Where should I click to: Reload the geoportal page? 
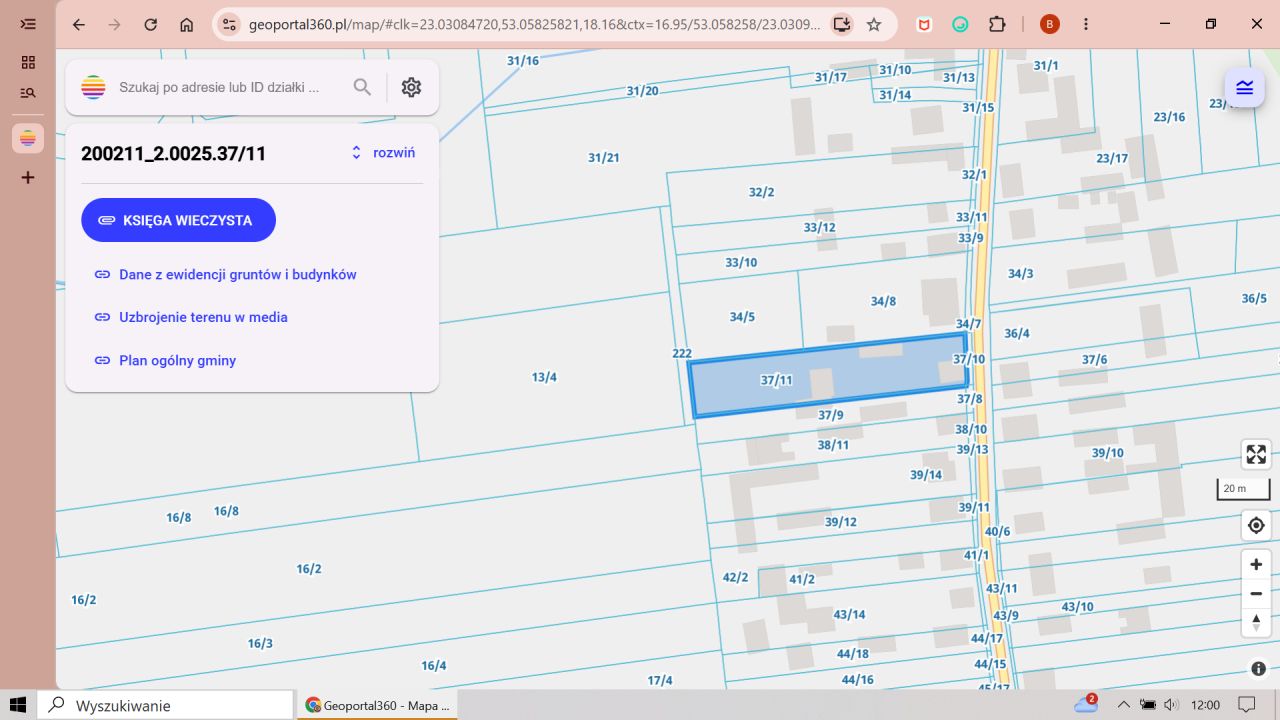click(x=151, y=24)
